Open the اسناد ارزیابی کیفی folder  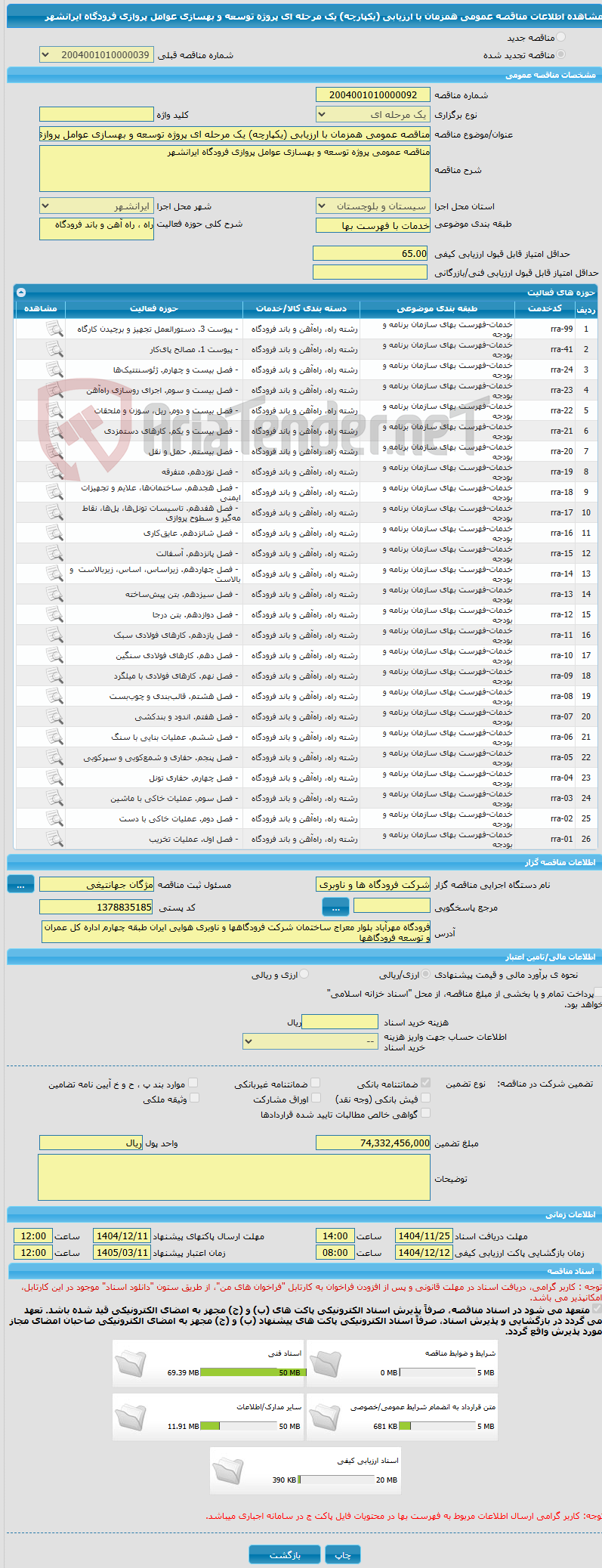tap(228, 1471)
